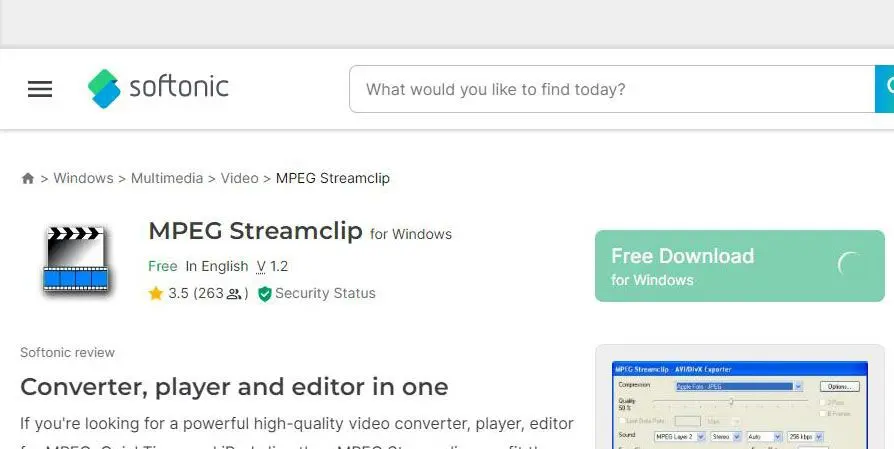Click the user votes icon

point(234,294)
